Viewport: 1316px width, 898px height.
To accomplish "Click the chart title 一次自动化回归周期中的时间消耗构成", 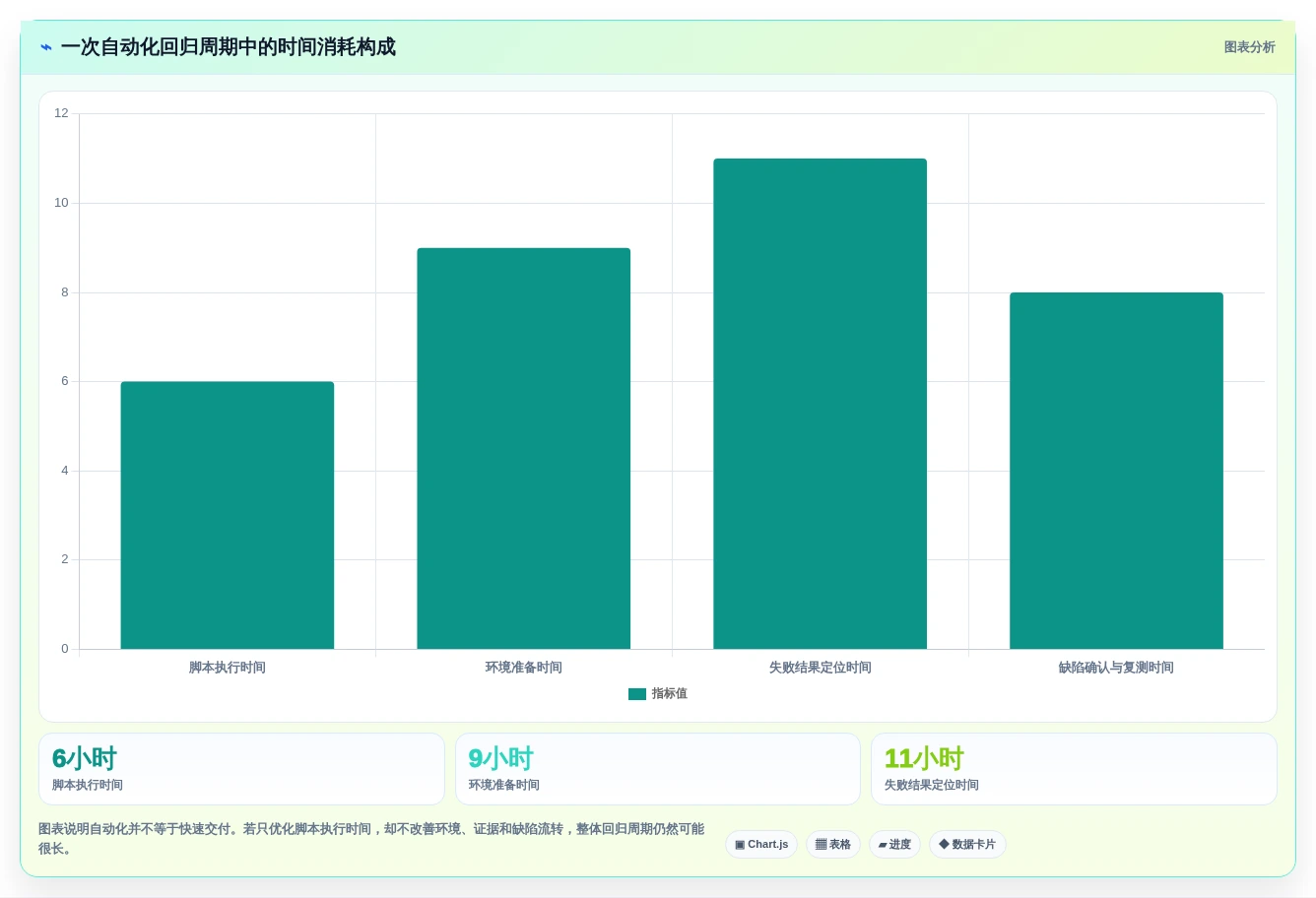I will click(228, 47).
